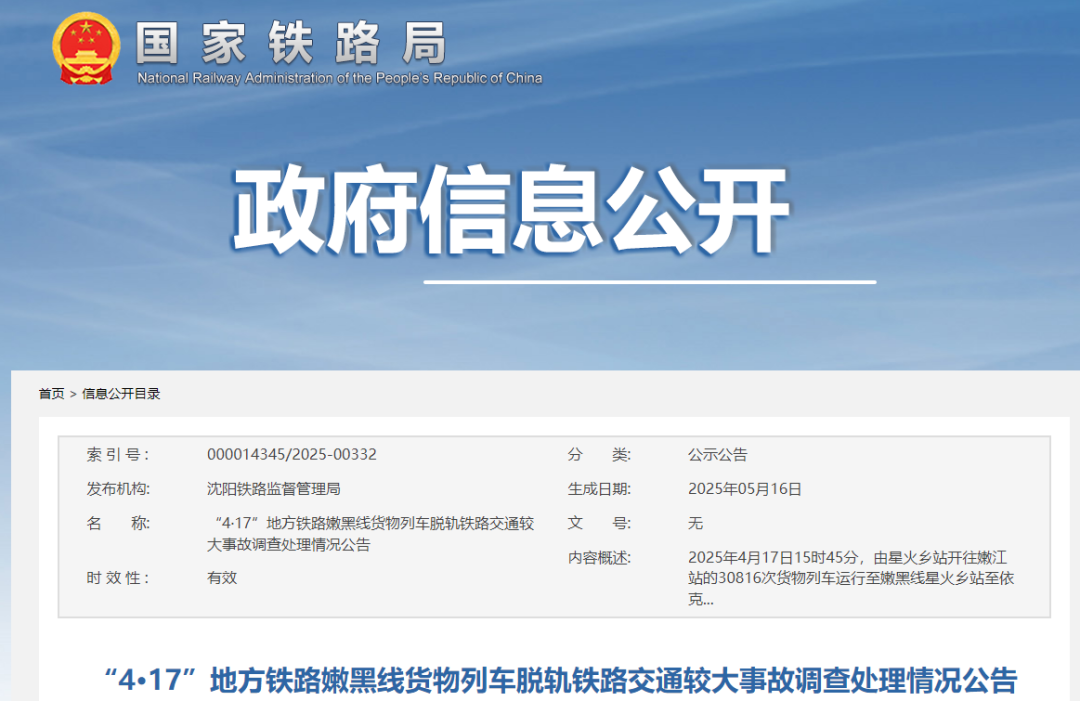Open 信息公开目录 breadcrumb link
Screen dimensions: 1080x701
pos(121,394)
